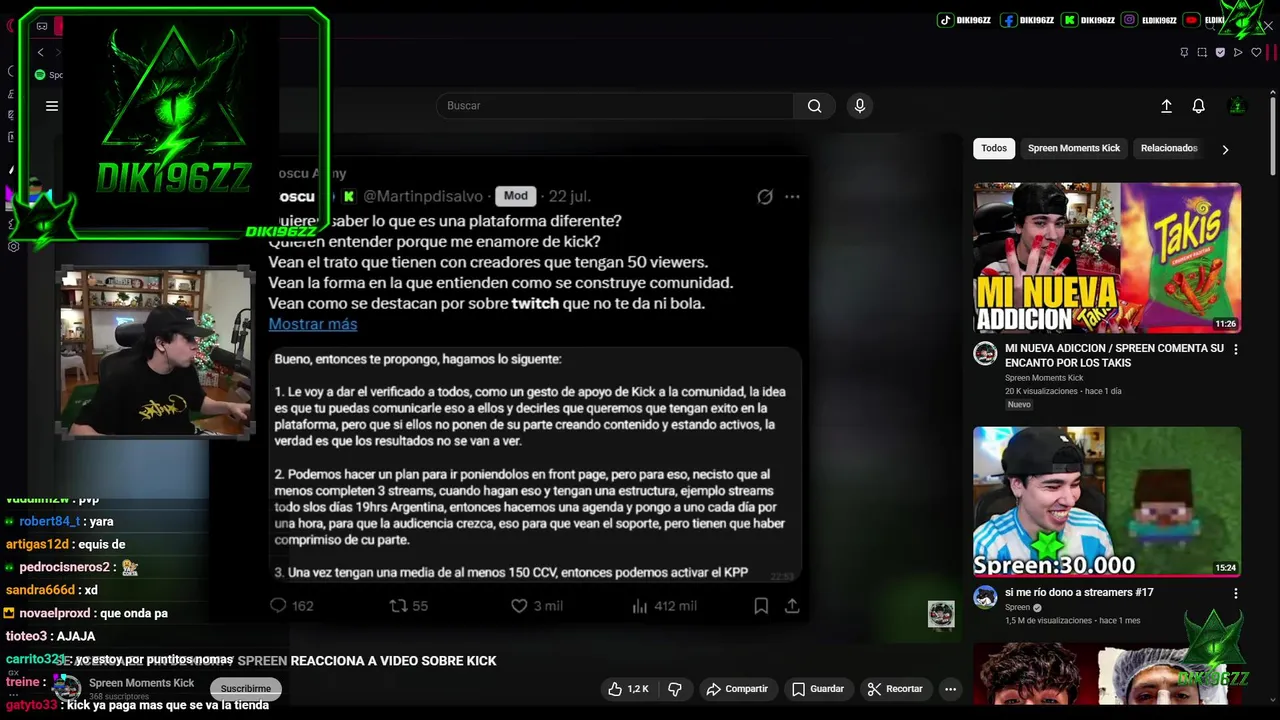Click the Mod badge in tweet
Screen dimensions: 1280x720
516,196
